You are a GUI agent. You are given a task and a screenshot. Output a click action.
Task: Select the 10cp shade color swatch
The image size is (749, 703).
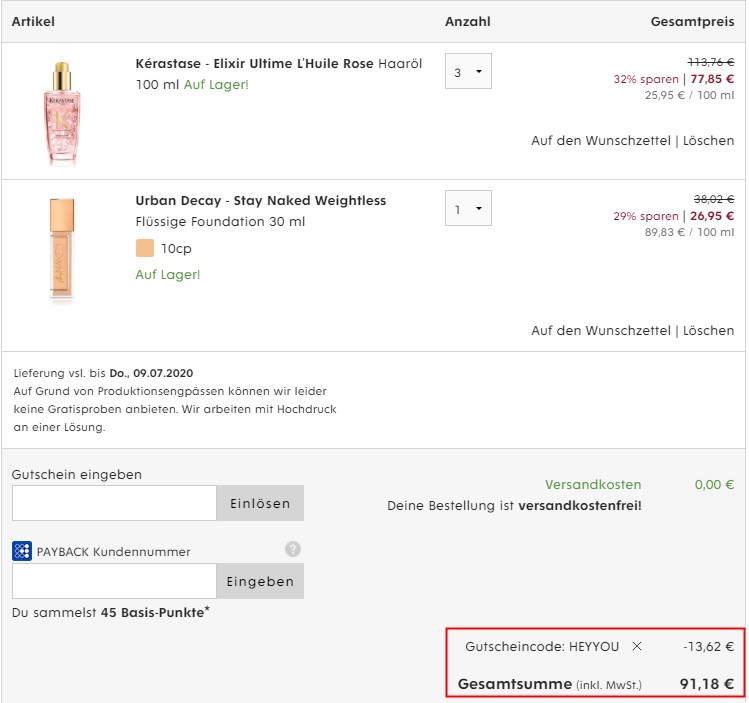click(145, 248)
